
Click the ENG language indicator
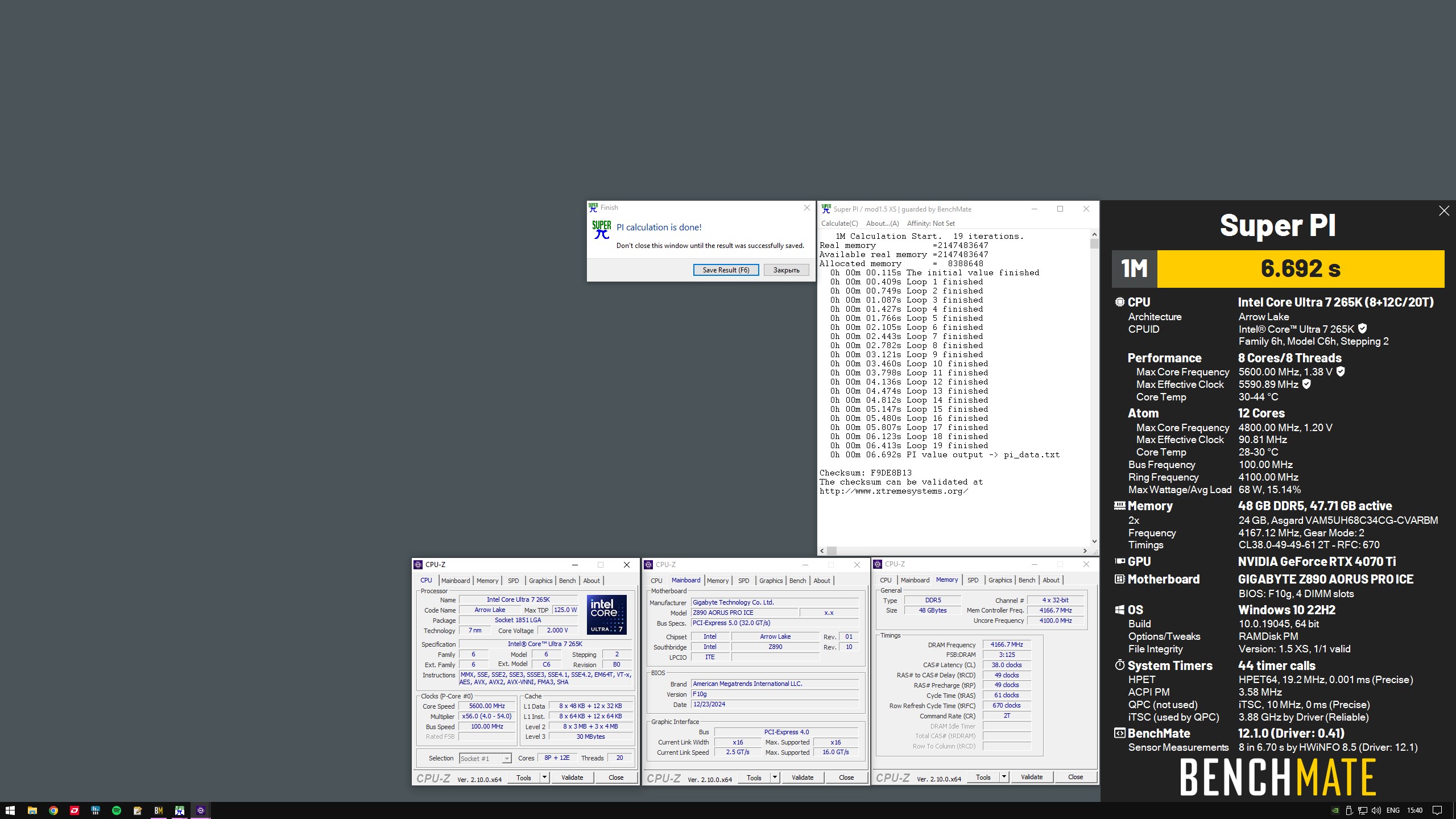pyautogui.click(x=1393, y=810)
